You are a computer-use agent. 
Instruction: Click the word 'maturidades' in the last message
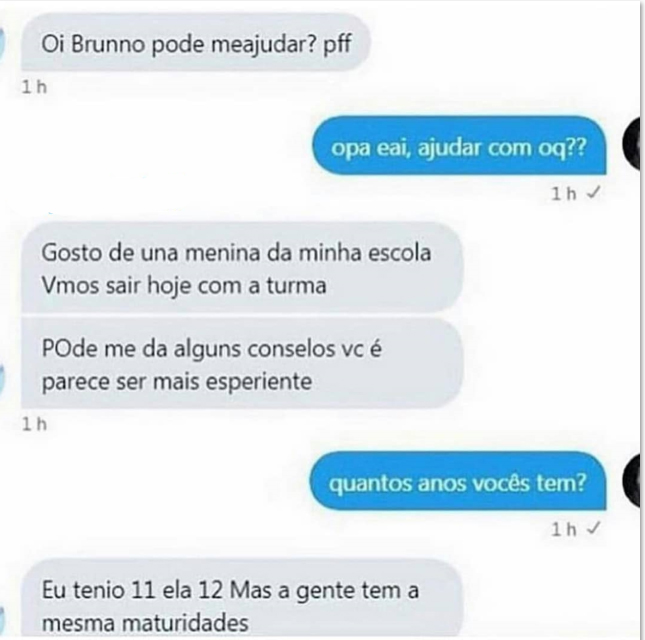click(x=186, y=622)
